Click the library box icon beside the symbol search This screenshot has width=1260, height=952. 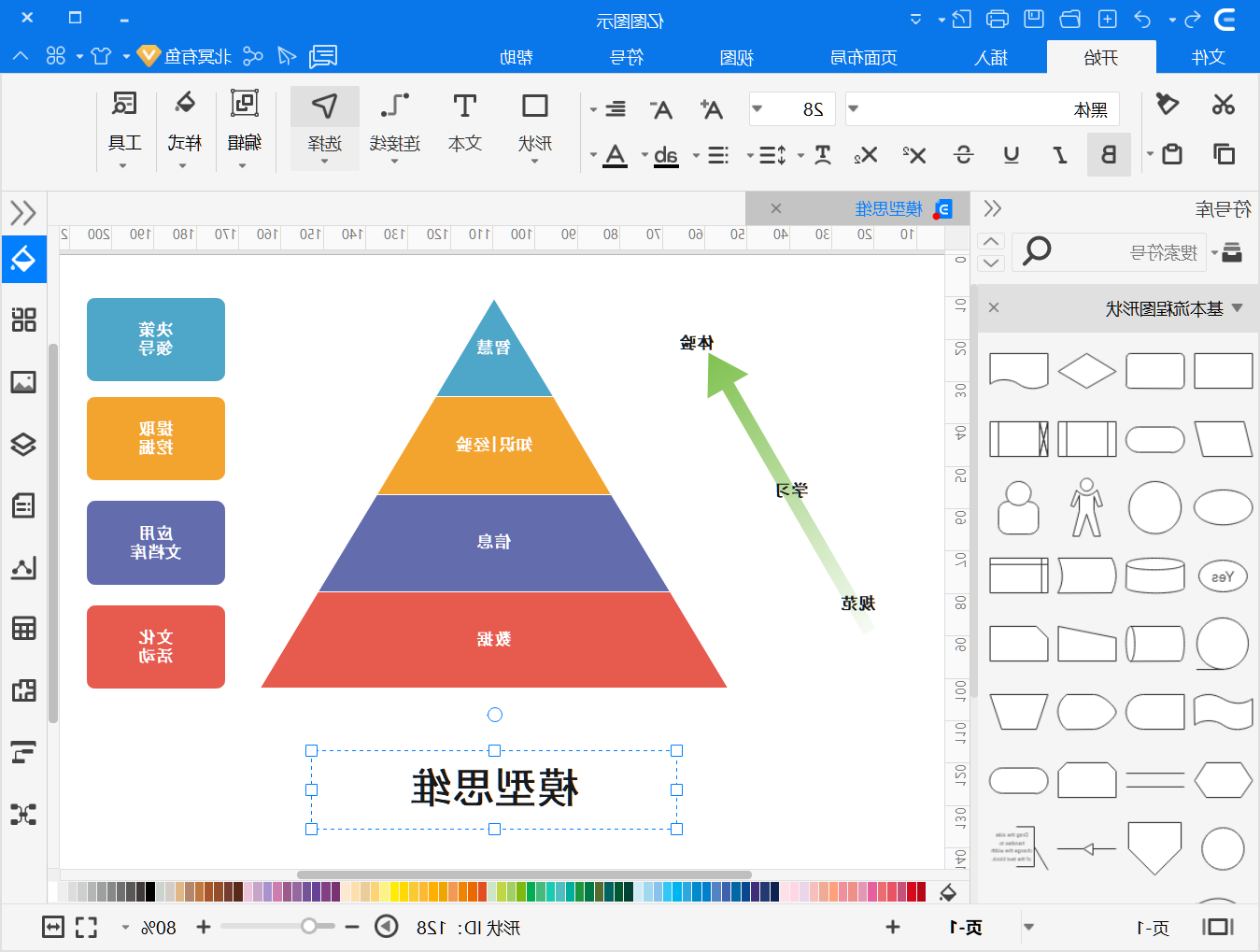tap(1232, 252)
